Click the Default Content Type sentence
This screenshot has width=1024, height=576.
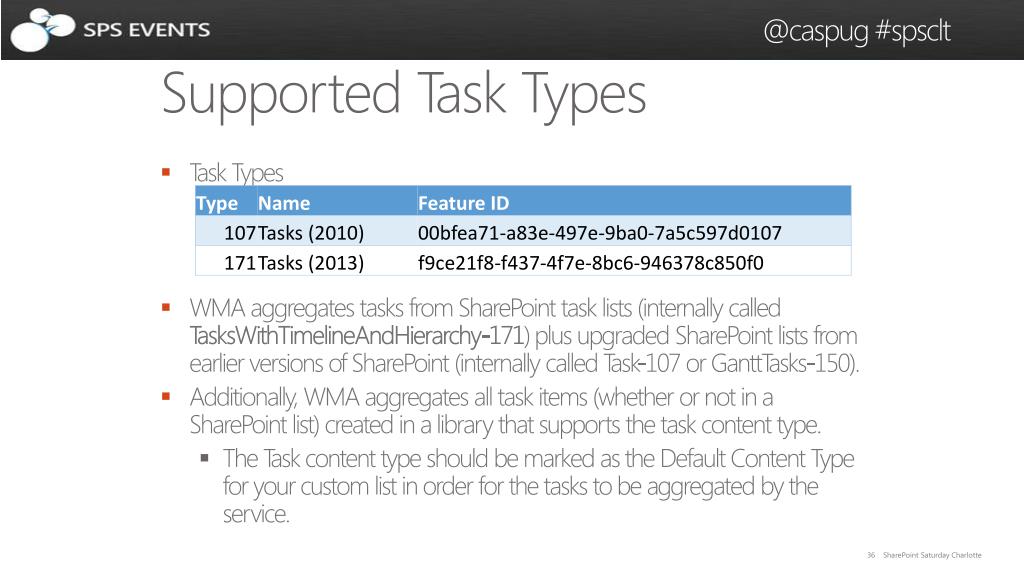[x=539, y=487]
